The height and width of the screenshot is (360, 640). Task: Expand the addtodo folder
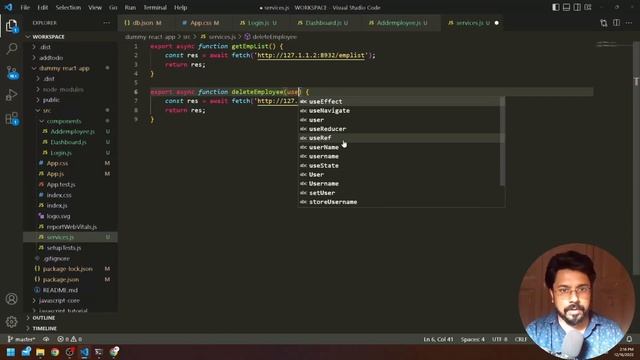pos(51,58)
